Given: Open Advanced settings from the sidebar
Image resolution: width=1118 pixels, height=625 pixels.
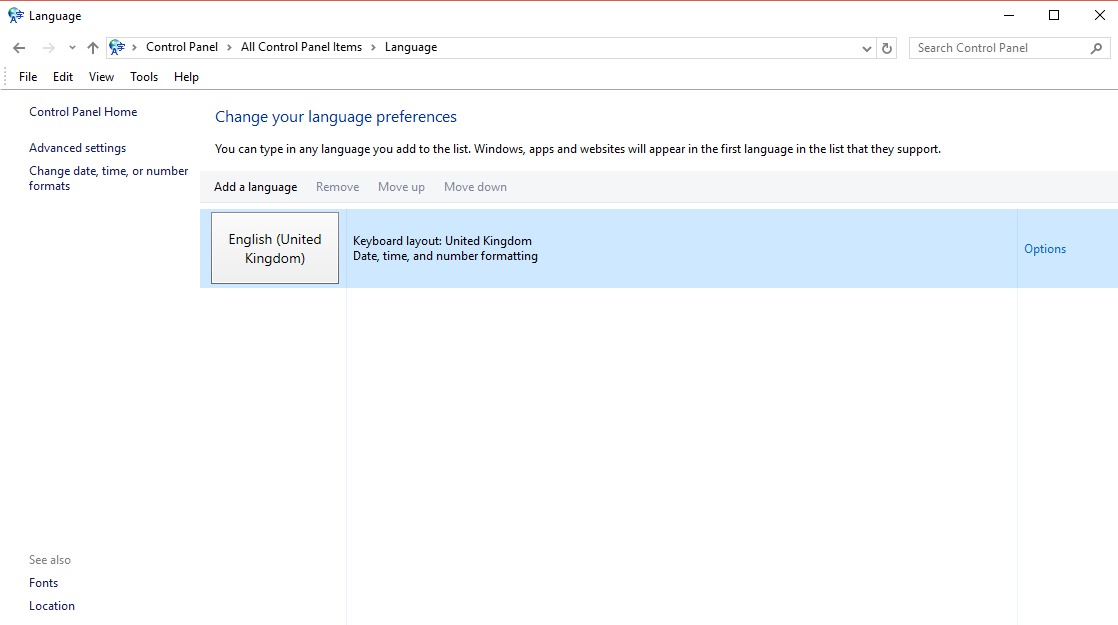Looking at the screenshot, I should (x=77, y=147).
